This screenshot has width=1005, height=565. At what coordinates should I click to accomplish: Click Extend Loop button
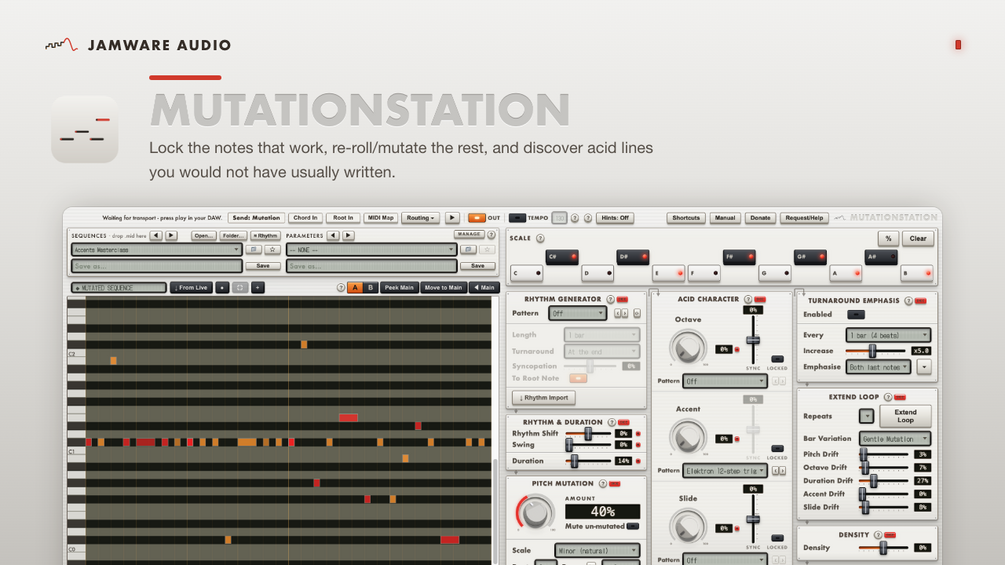click(905, 416)
